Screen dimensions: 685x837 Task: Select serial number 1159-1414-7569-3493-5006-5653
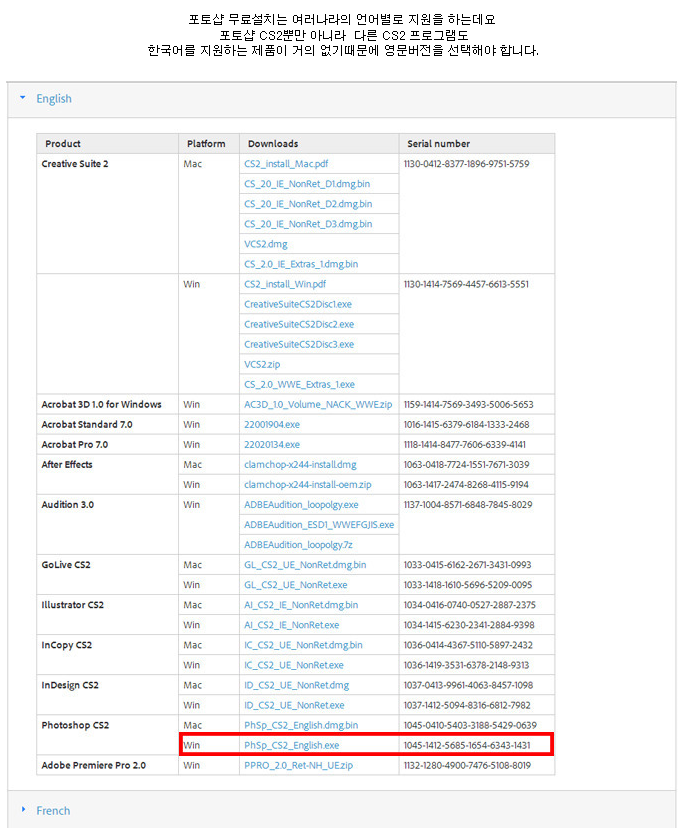[469, 404]
